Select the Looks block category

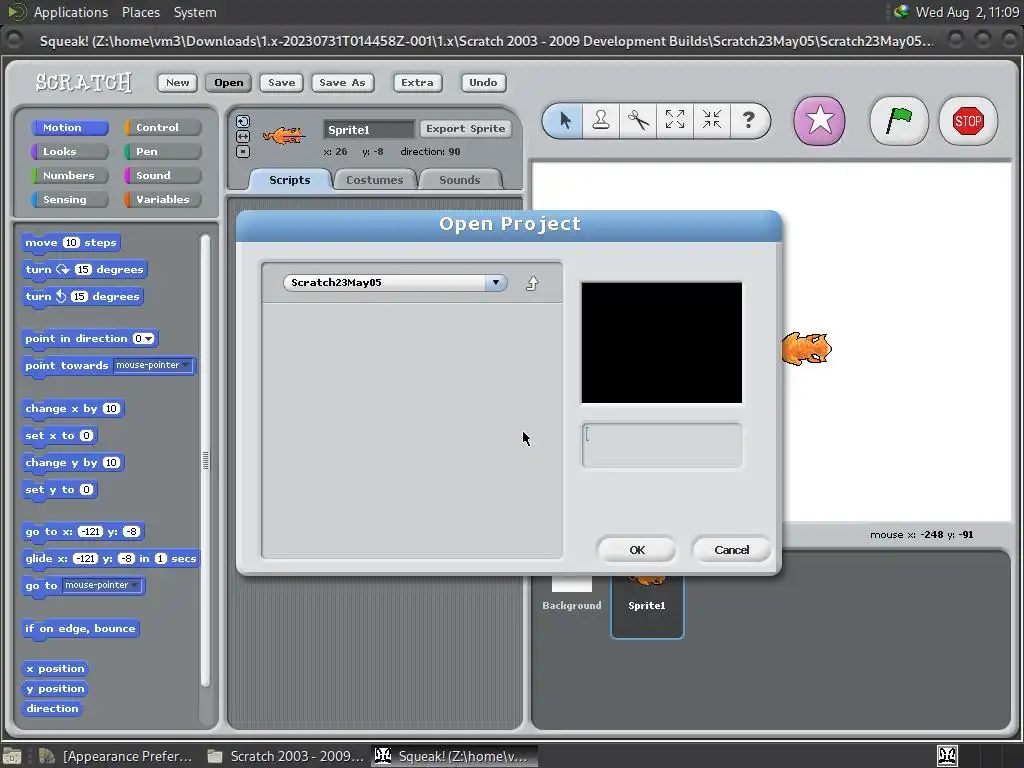click(x=69, y=152)
